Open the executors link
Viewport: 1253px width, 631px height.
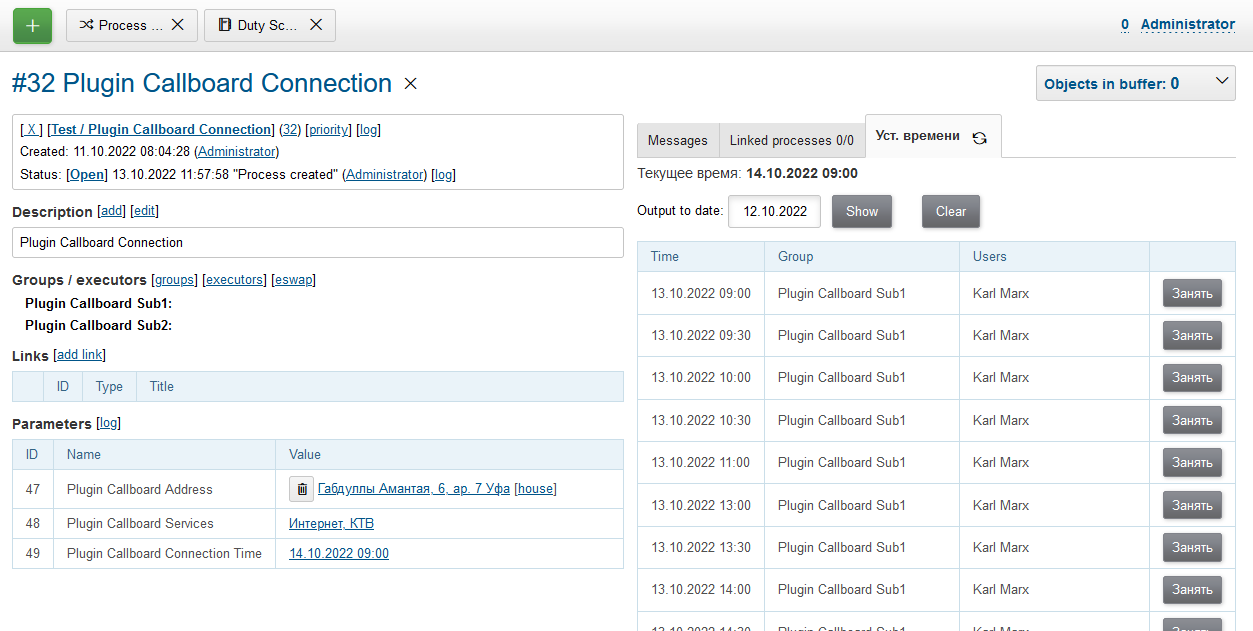click(x=235, y=280)
